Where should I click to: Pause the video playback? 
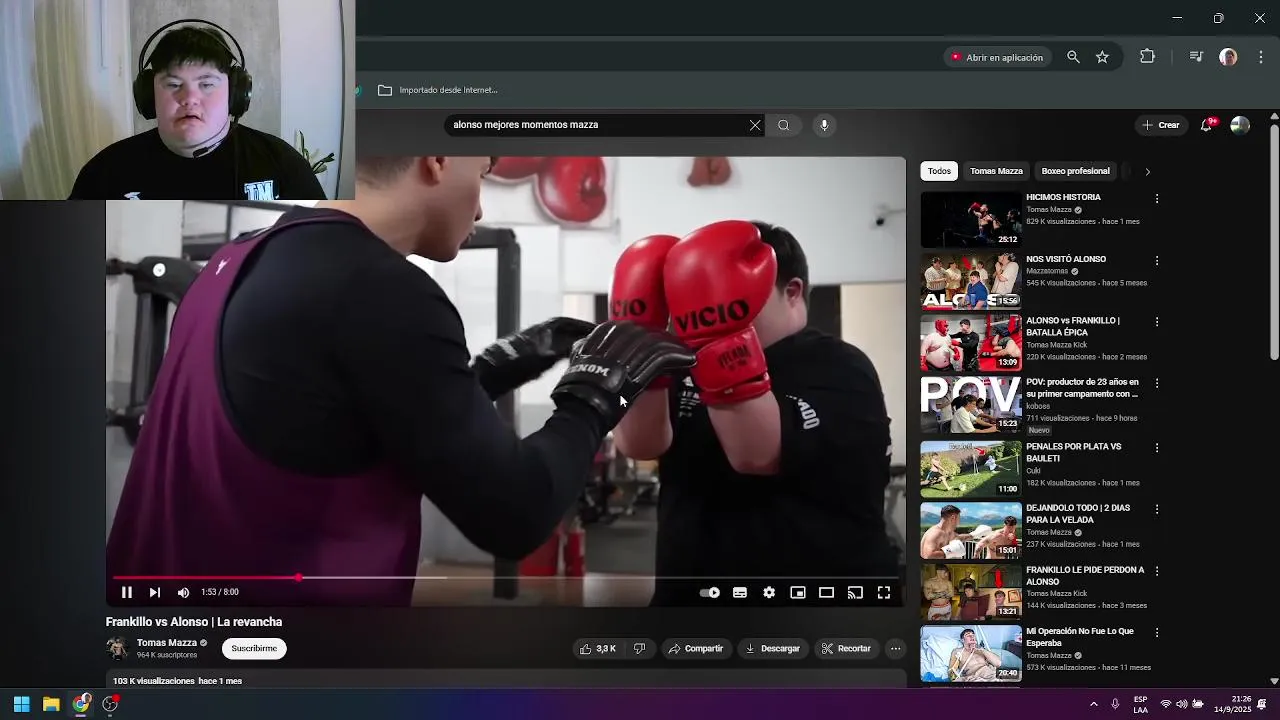[x=127, y=592]
